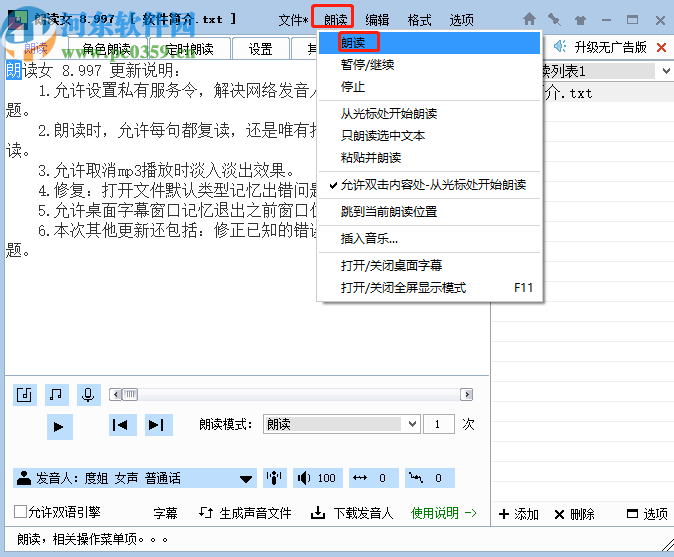Select playlist item ending in 介.txt
Viewport: 674px width, 557px height.
pyautogui.click(x=609, y=93)
